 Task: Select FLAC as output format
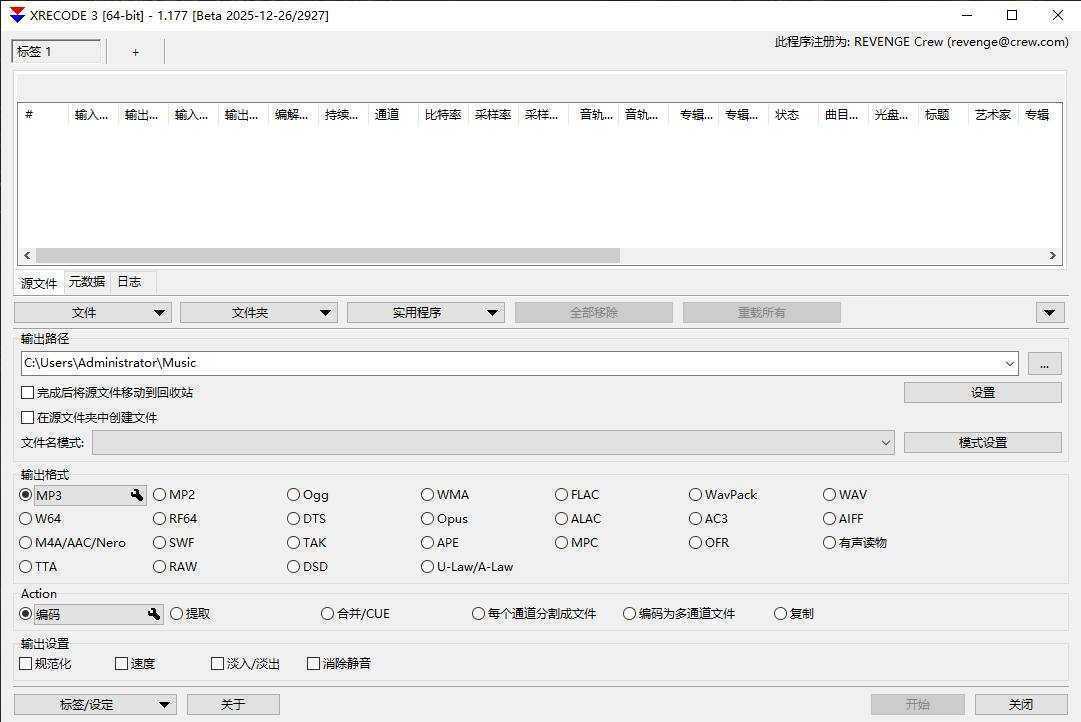tap(562, 494)
